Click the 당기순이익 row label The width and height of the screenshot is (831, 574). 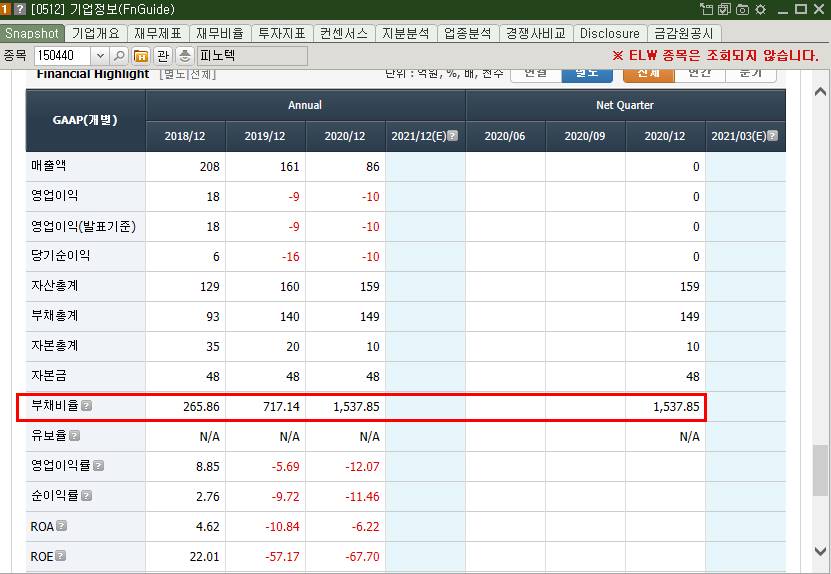pyautogui.click(x=60, y=256)
